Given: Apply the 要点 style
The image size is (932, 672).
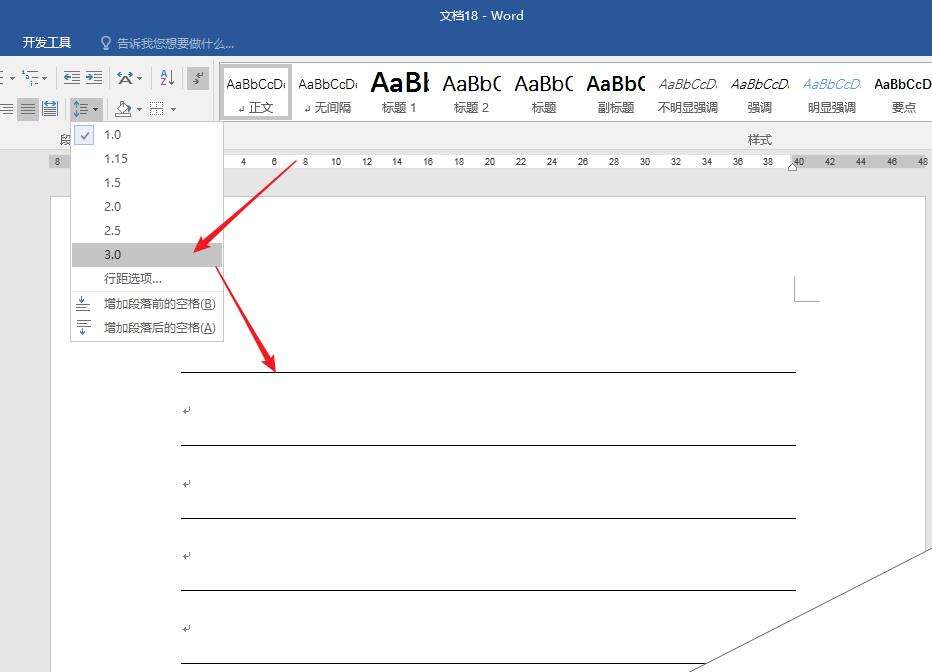Looking at the screenshot, I should click(902, 92).
